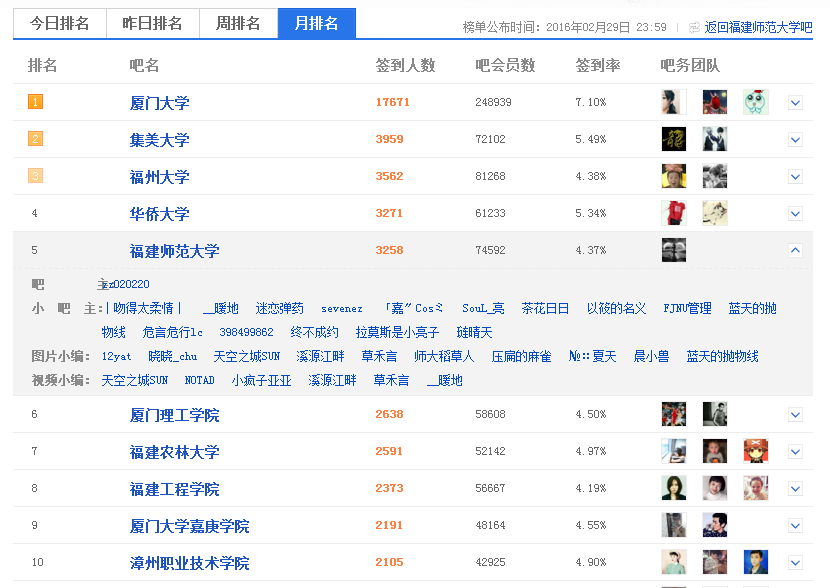Open the 398499862 moderator profile
Image resolution: width=830 pixels, height=588 pixels.
(246, 332)
